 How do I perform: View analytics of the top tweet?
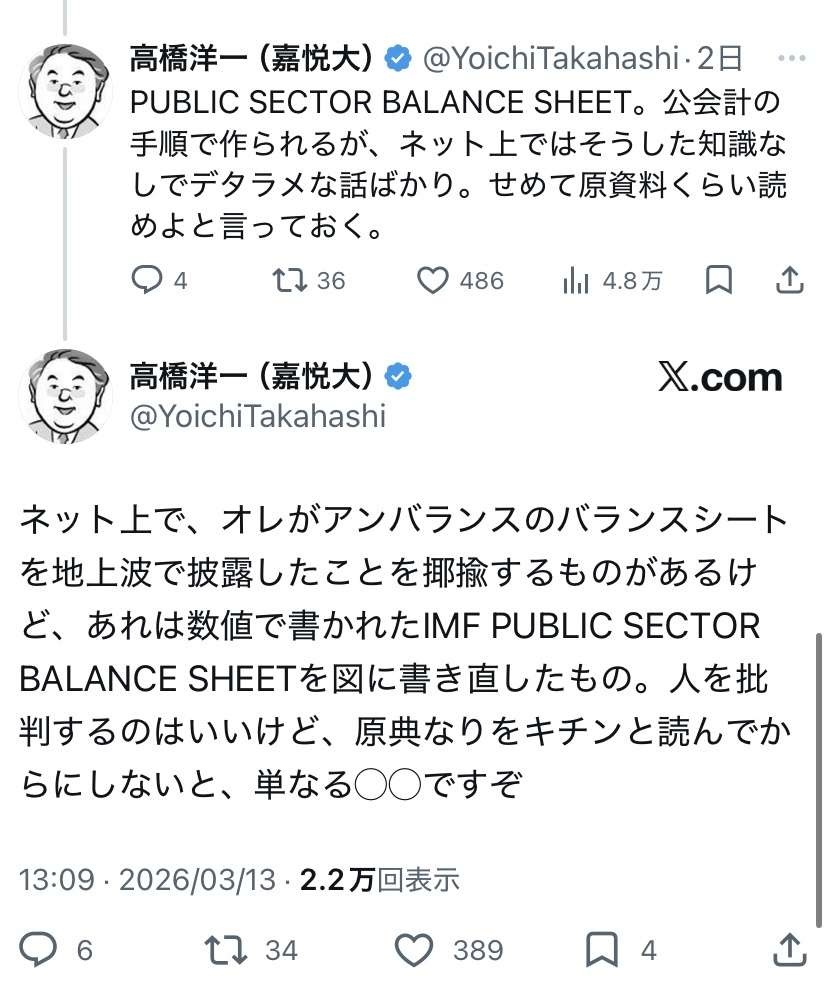577,281
